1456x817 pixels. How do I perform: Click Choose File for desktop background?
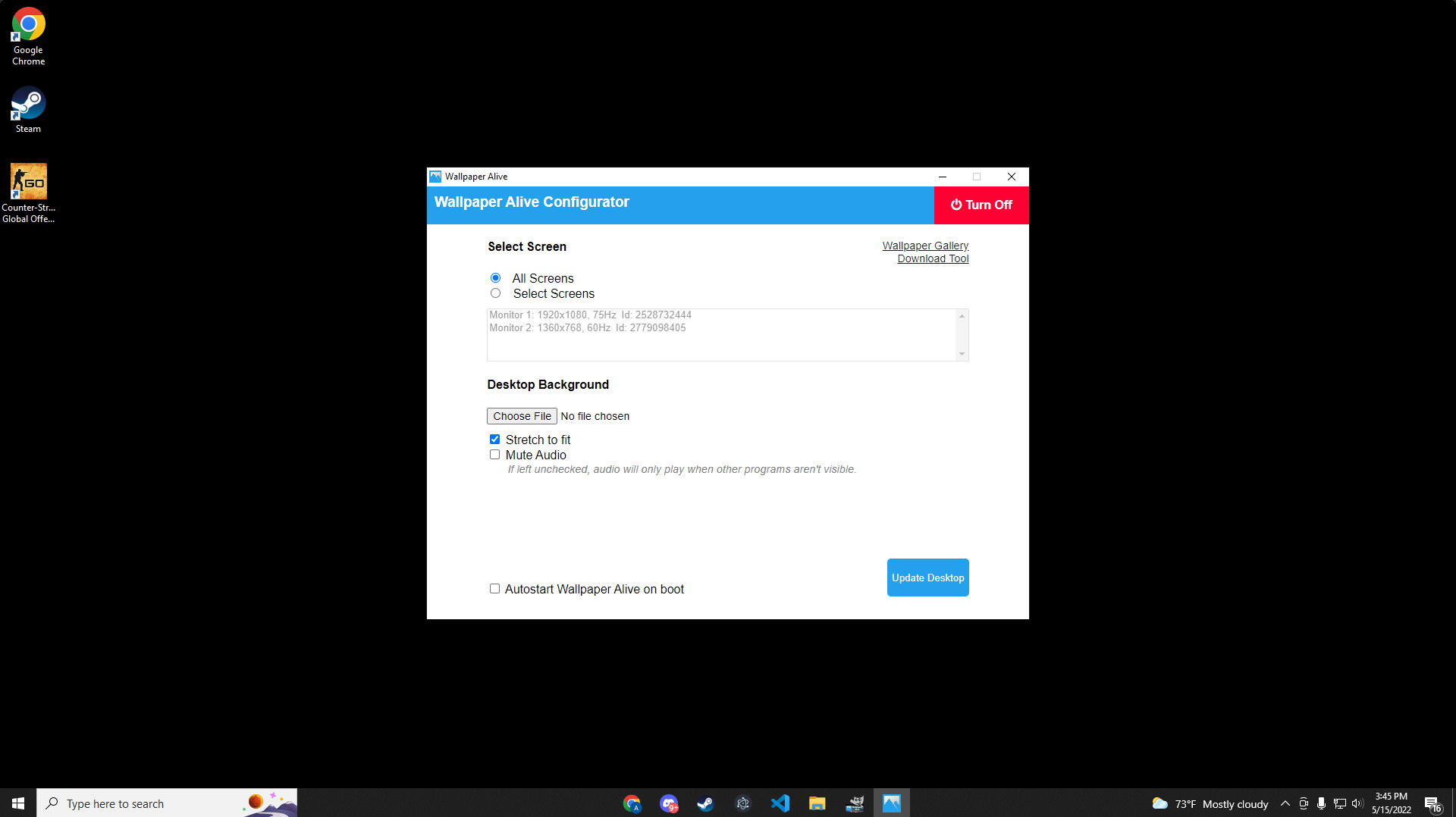[x=522, y=416]
